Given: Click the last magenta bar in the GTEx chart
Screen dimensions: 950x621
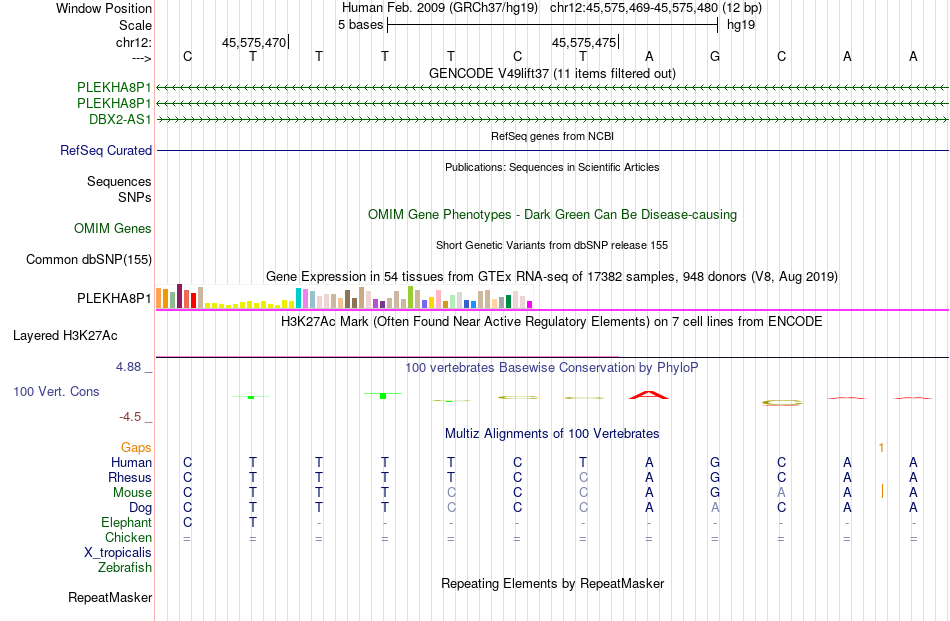Looking at the screenshot, I should coord(530,305).
